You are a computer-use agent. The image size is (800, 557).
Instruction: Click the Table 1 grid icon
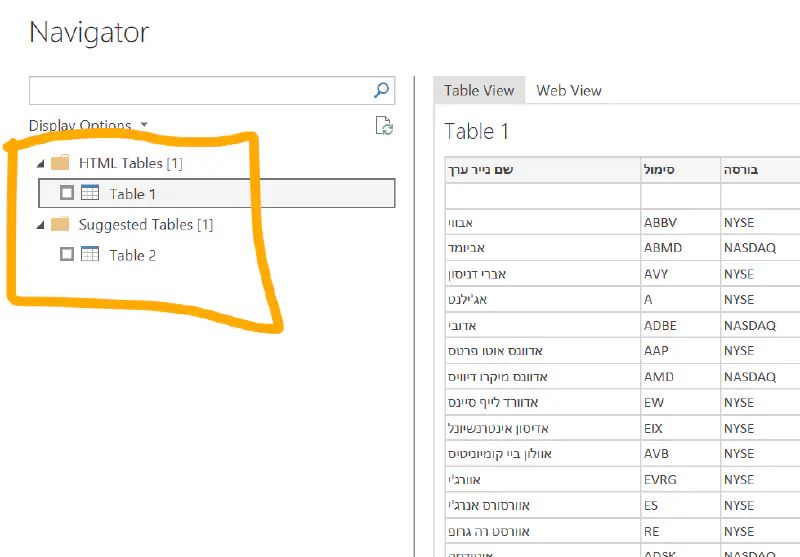point(90,193)
